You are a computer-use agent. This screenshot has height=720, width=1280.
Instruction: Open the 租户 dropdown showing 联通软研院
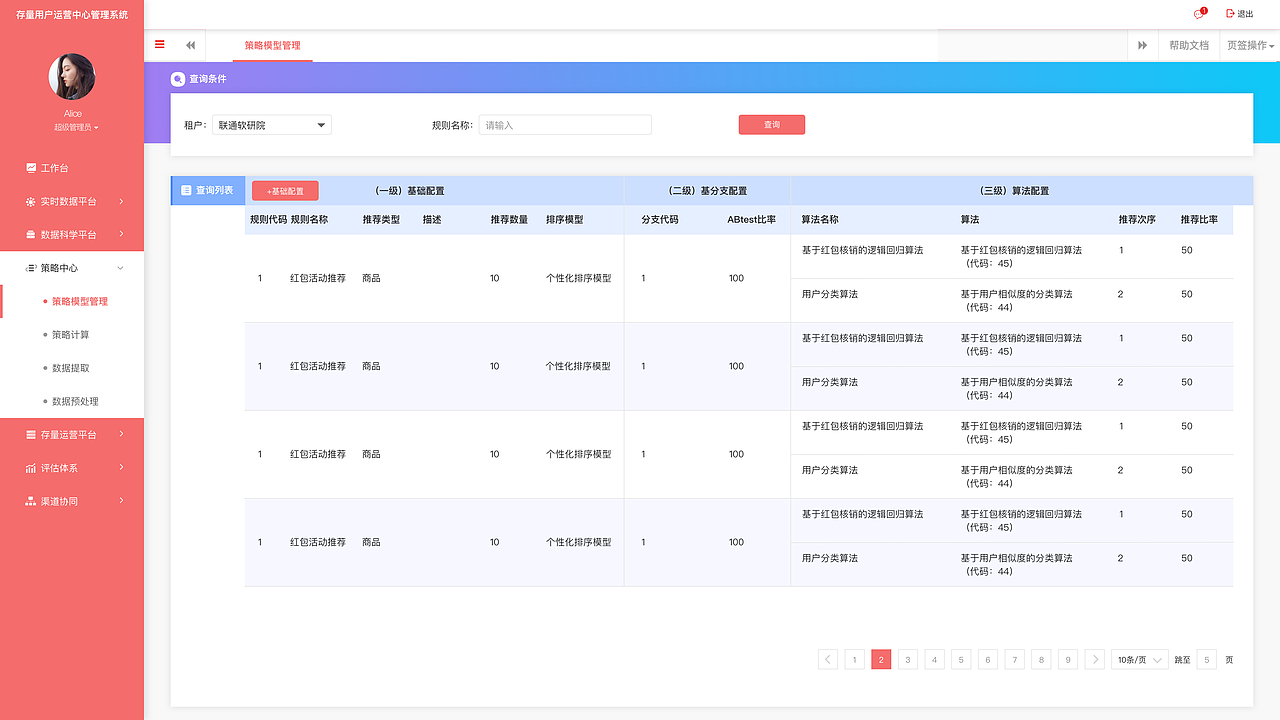[x=272, y=125]
